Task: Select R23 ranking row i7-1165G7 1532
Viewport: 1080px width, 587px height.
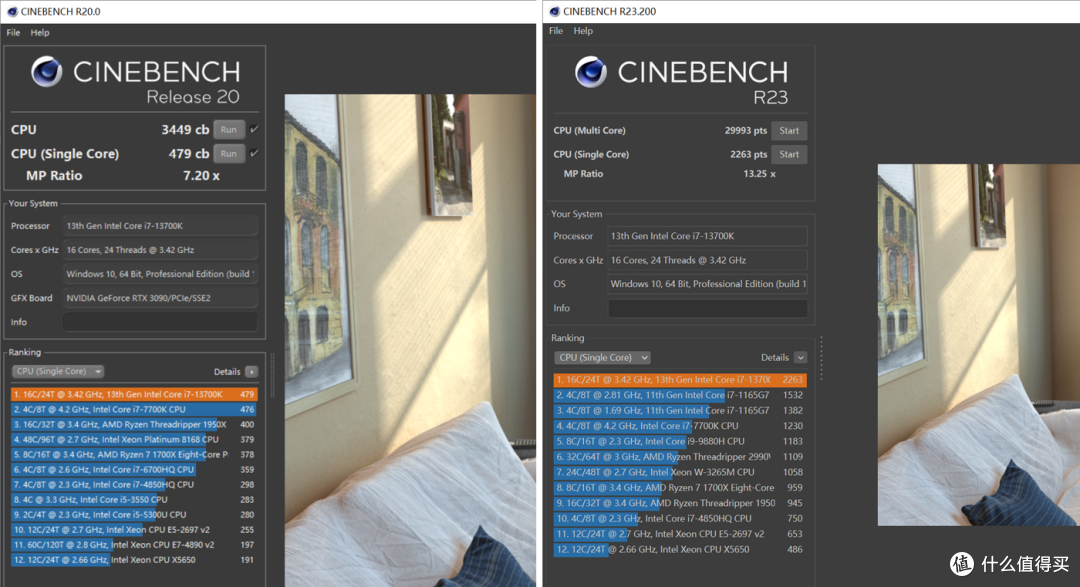Action: click(x=680, y=395)
